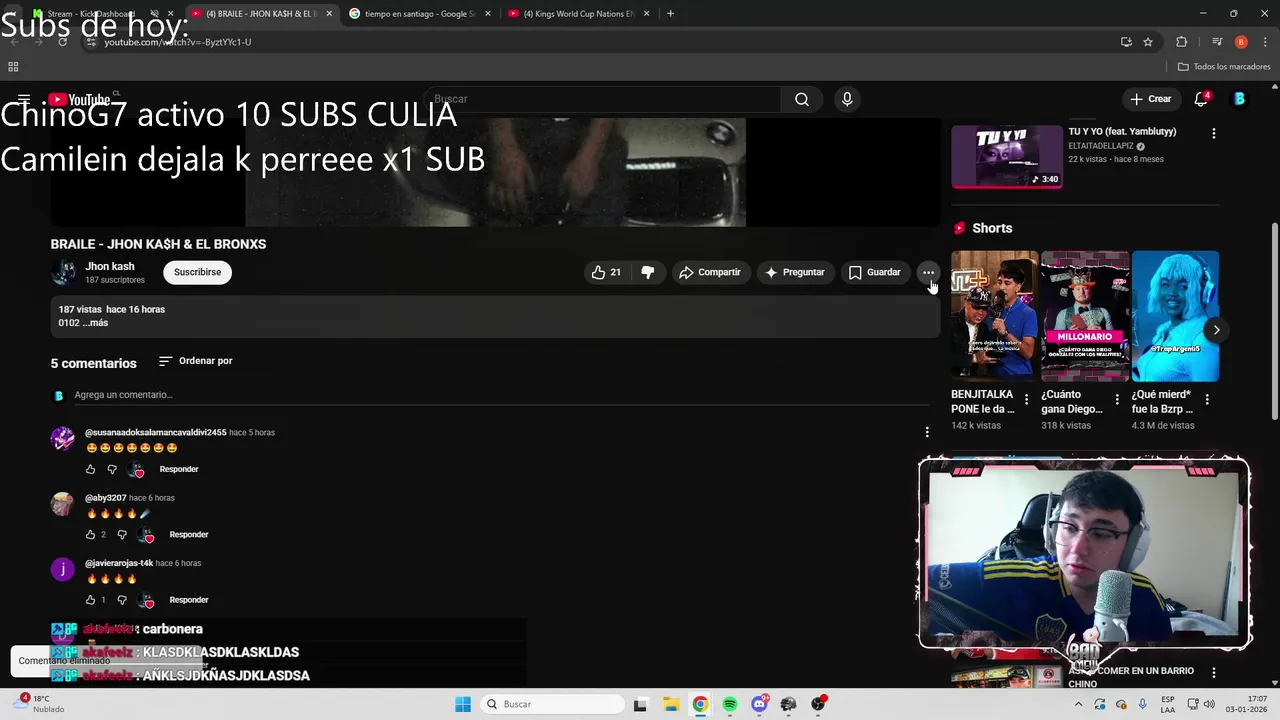The width and height of the screenshot is (1280, 720).
Task: Close the BRAILE YouTube browser tab
Action: point(329,14)
